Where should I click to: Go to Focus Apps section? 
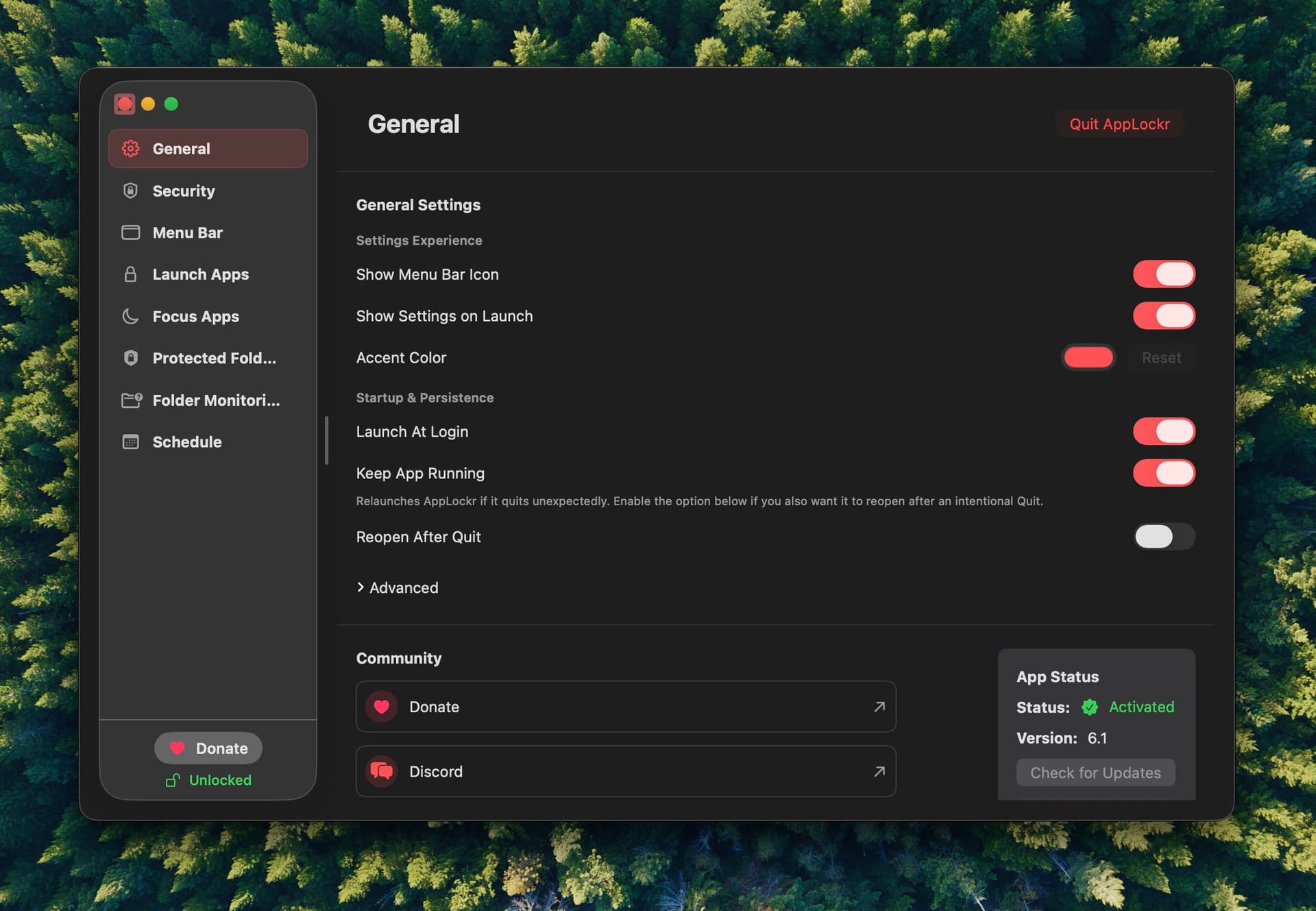(208, 316)
